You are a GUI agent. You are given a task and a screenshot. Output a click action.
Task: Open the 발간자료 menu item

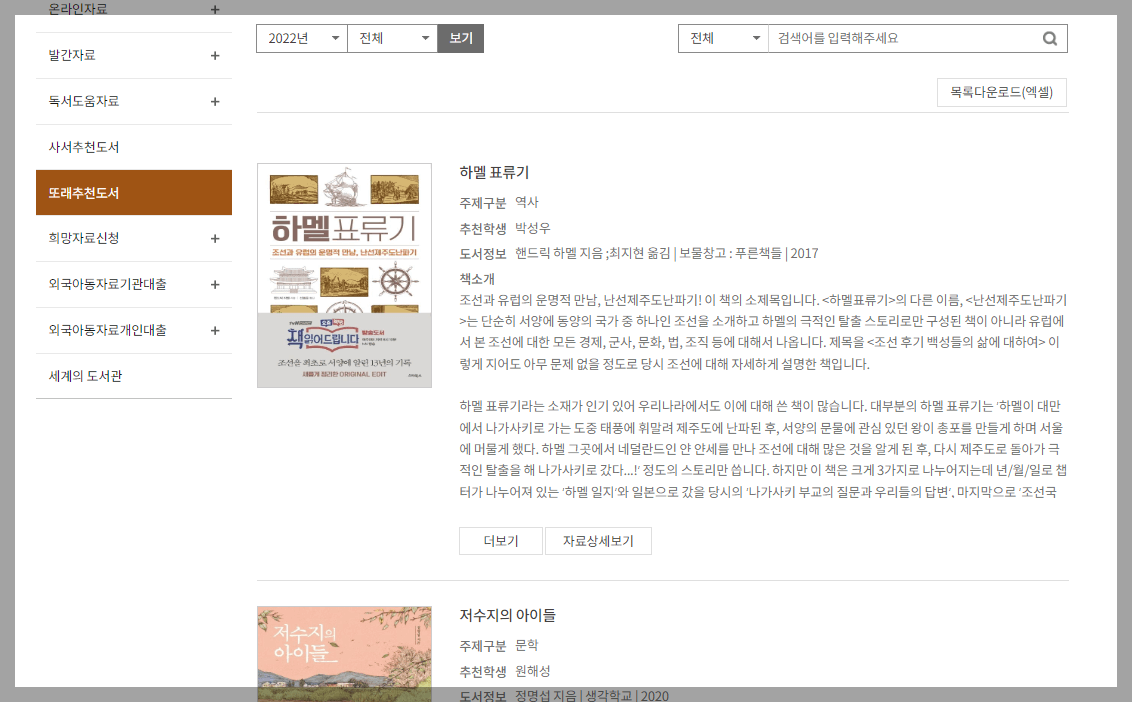click(x=71, y=56)
